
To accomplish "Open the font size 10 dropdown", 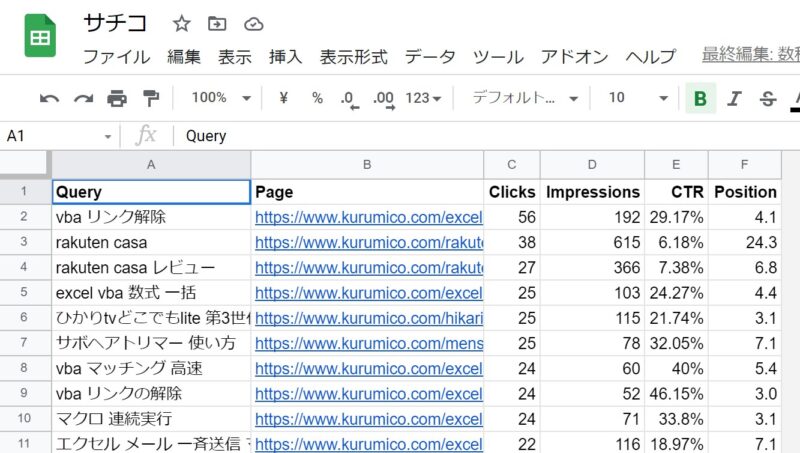I will 638,98.
